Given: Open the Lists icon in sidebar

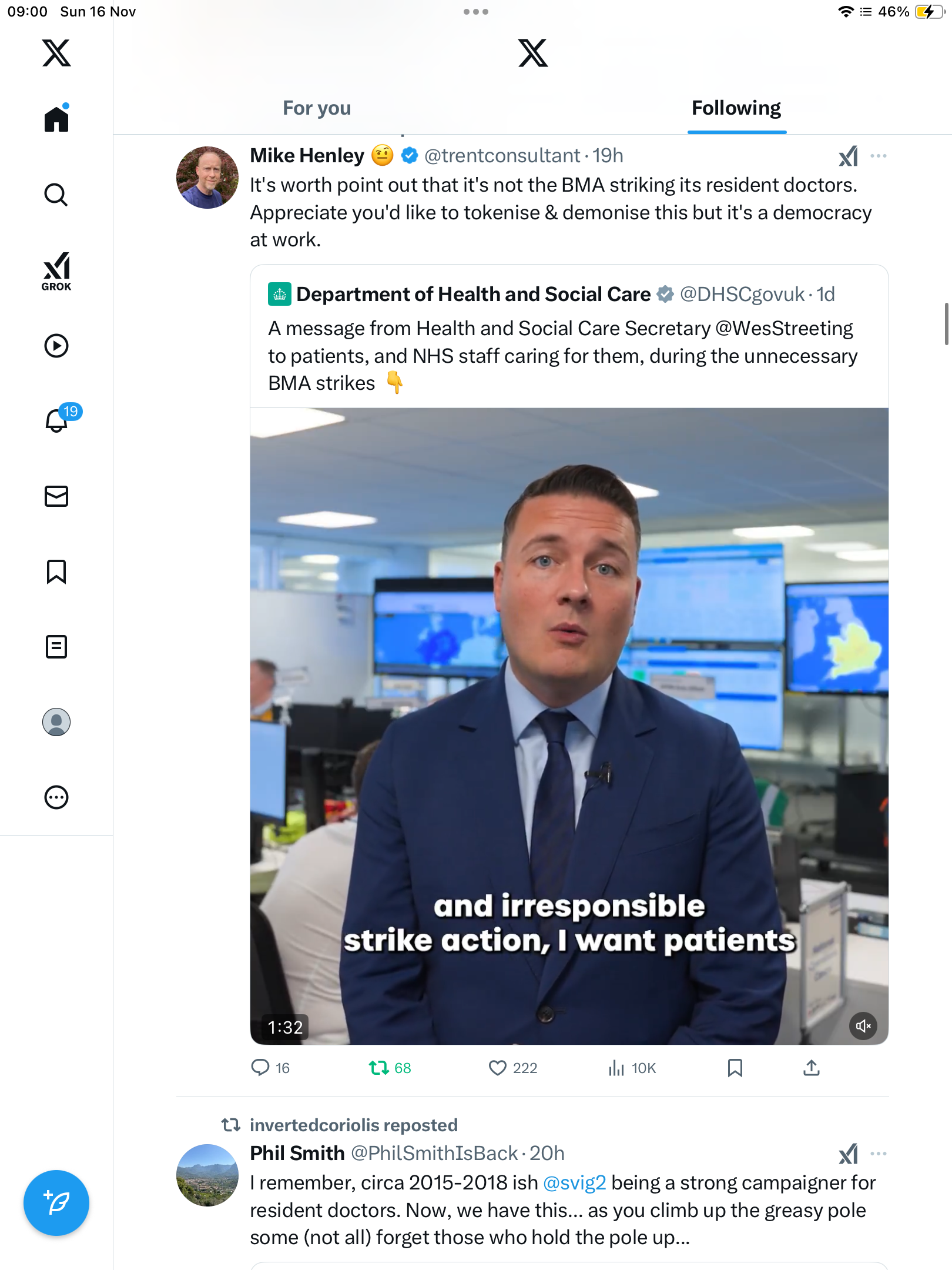Looking at the screenshot, I should click(56, 647).
